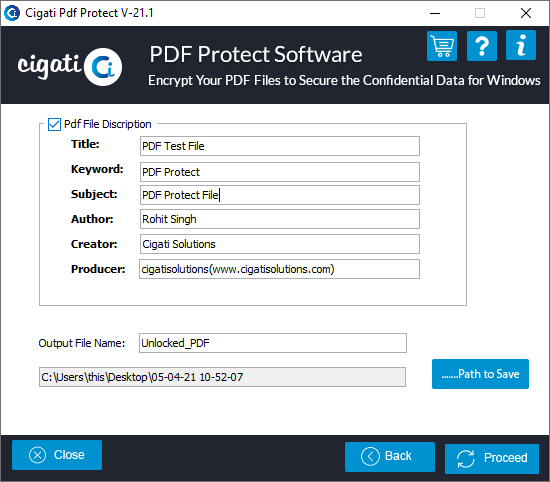Click the 'Producer:' label

(x=98, y=269)
